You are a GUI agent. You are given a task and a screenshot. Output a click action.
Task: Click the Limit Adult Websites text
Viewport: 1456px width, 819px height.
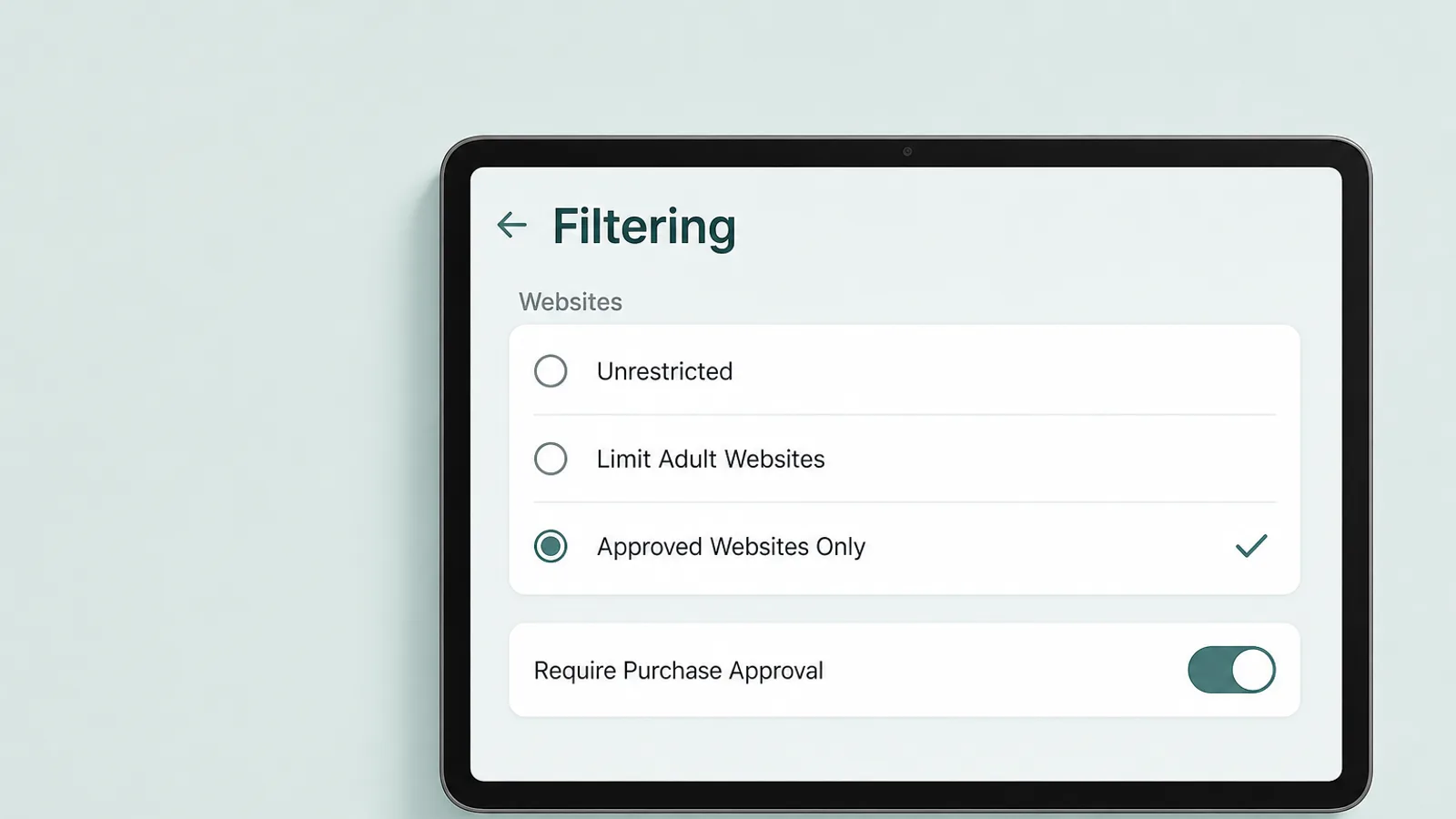pyautogui.click(x=711, y=459)
